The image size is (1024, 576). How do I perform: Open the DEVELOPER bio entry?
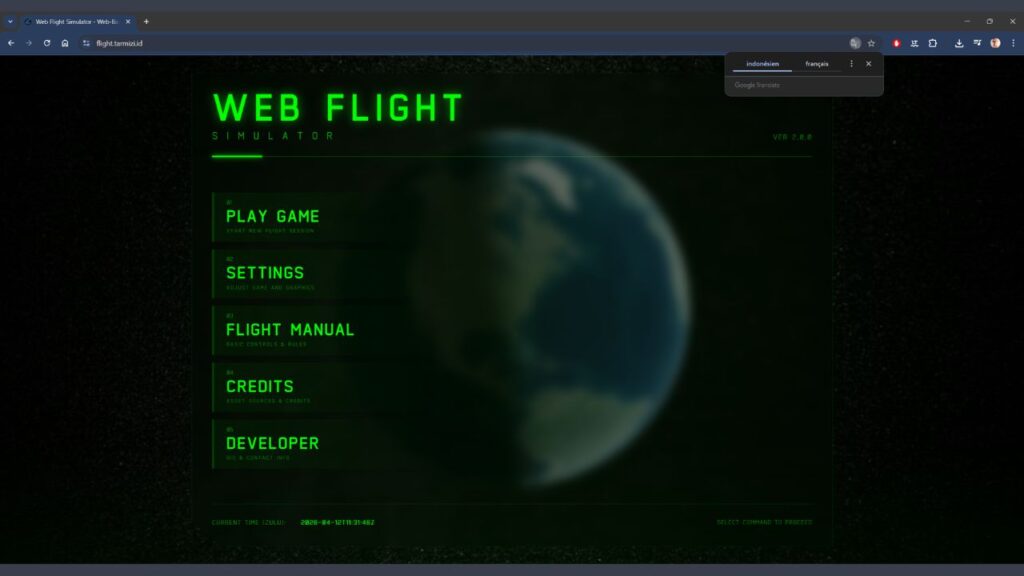271,443
